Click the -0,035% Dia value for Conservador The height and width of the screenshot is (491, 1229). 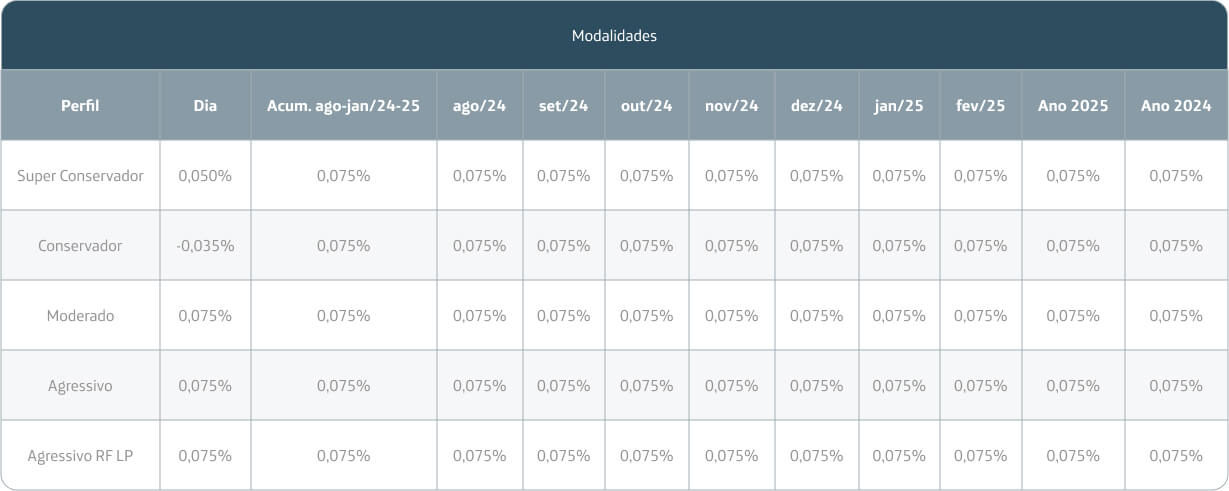[205, 245]
